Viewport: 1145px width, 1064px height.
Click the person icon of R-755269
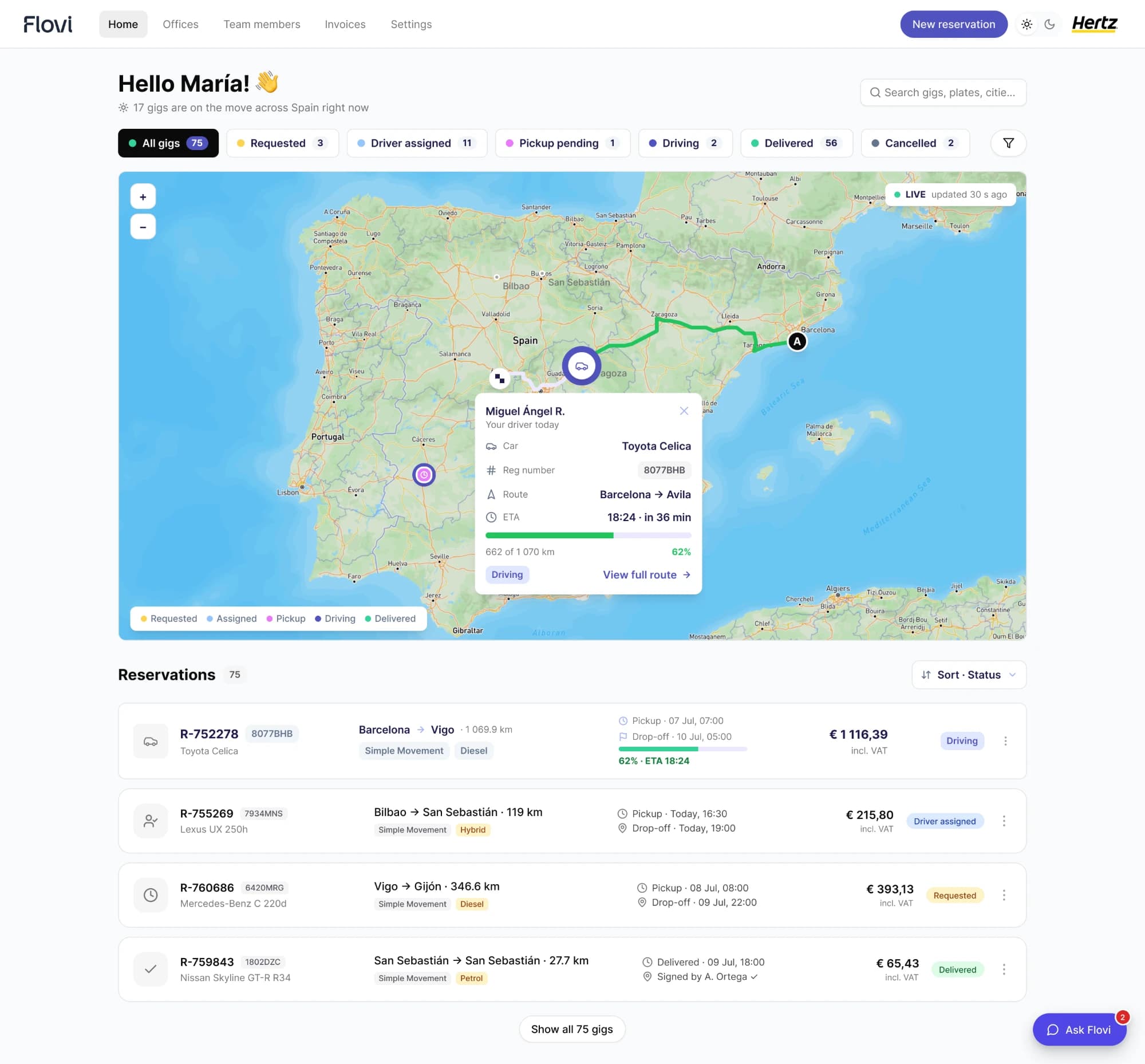pos(151,821)
